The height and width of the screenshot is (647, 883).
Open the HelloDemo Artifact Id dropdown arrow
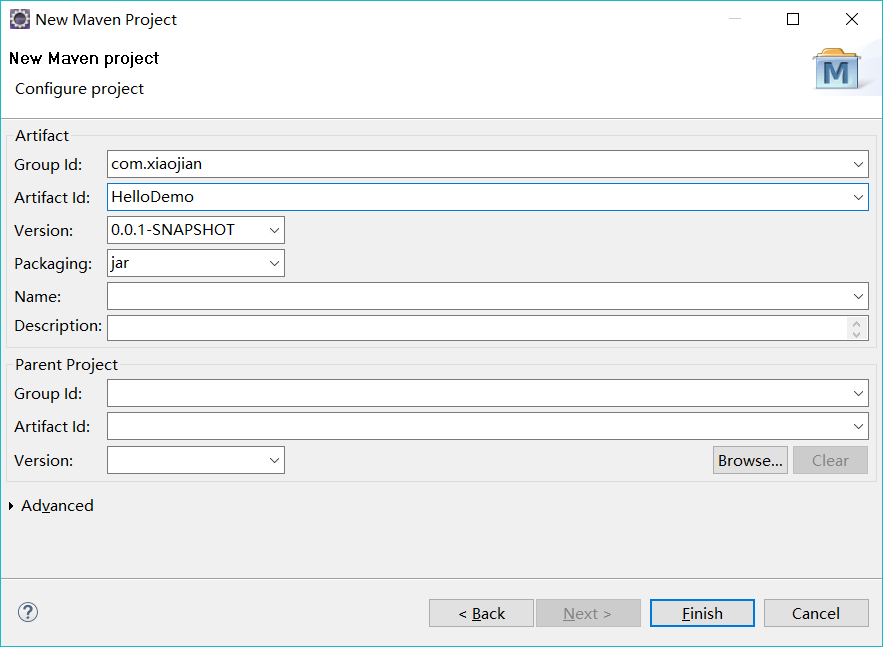[x=859, y=197]
